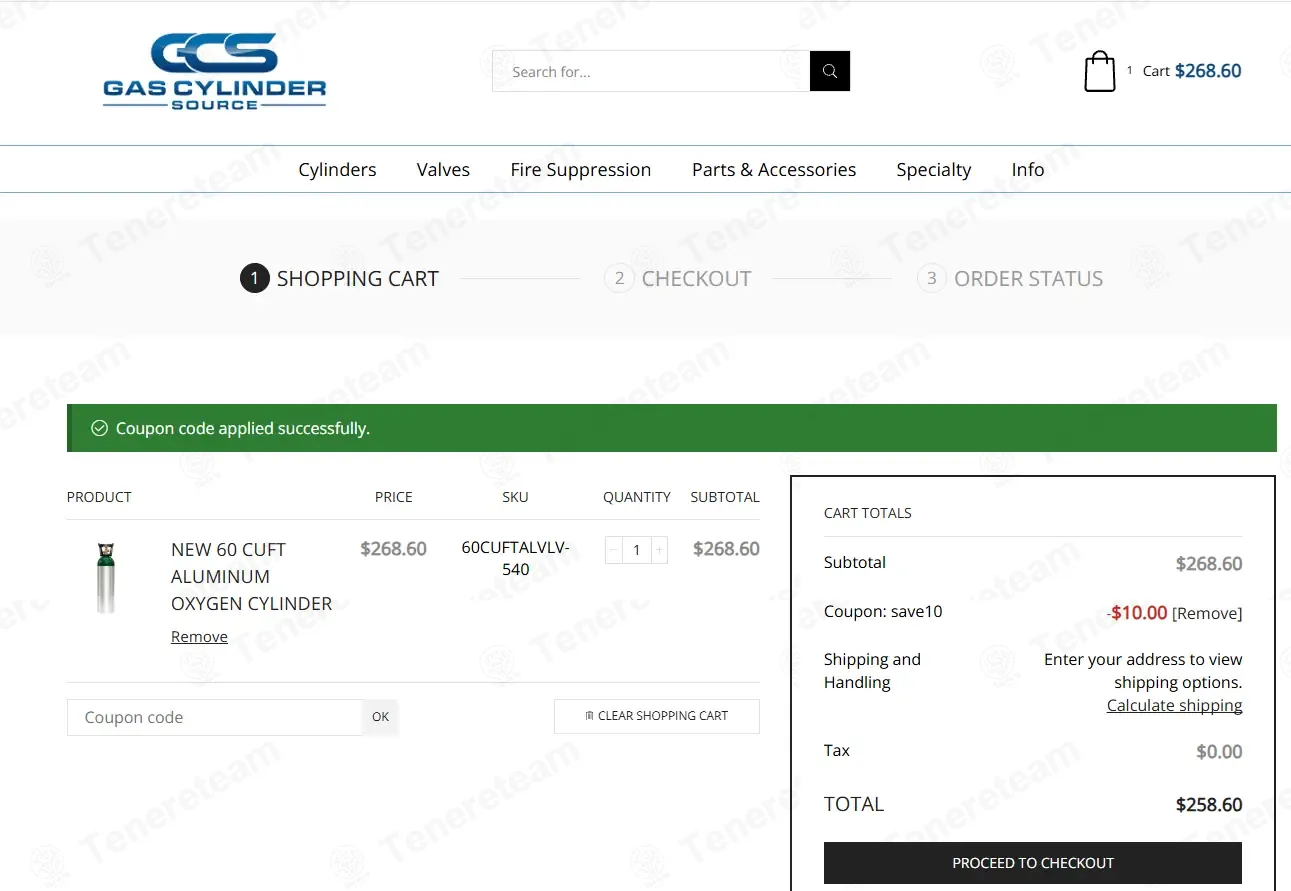
Task: Click the Calculate shipping link
Action: [x=1174, y=705]
